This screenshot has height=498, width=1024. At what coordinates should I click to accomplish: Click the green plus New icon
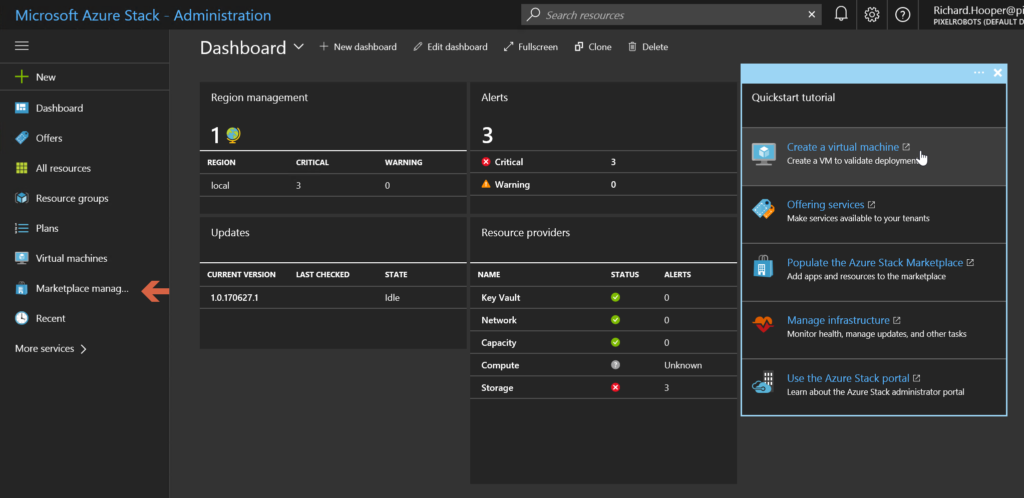tap(22, 77)
